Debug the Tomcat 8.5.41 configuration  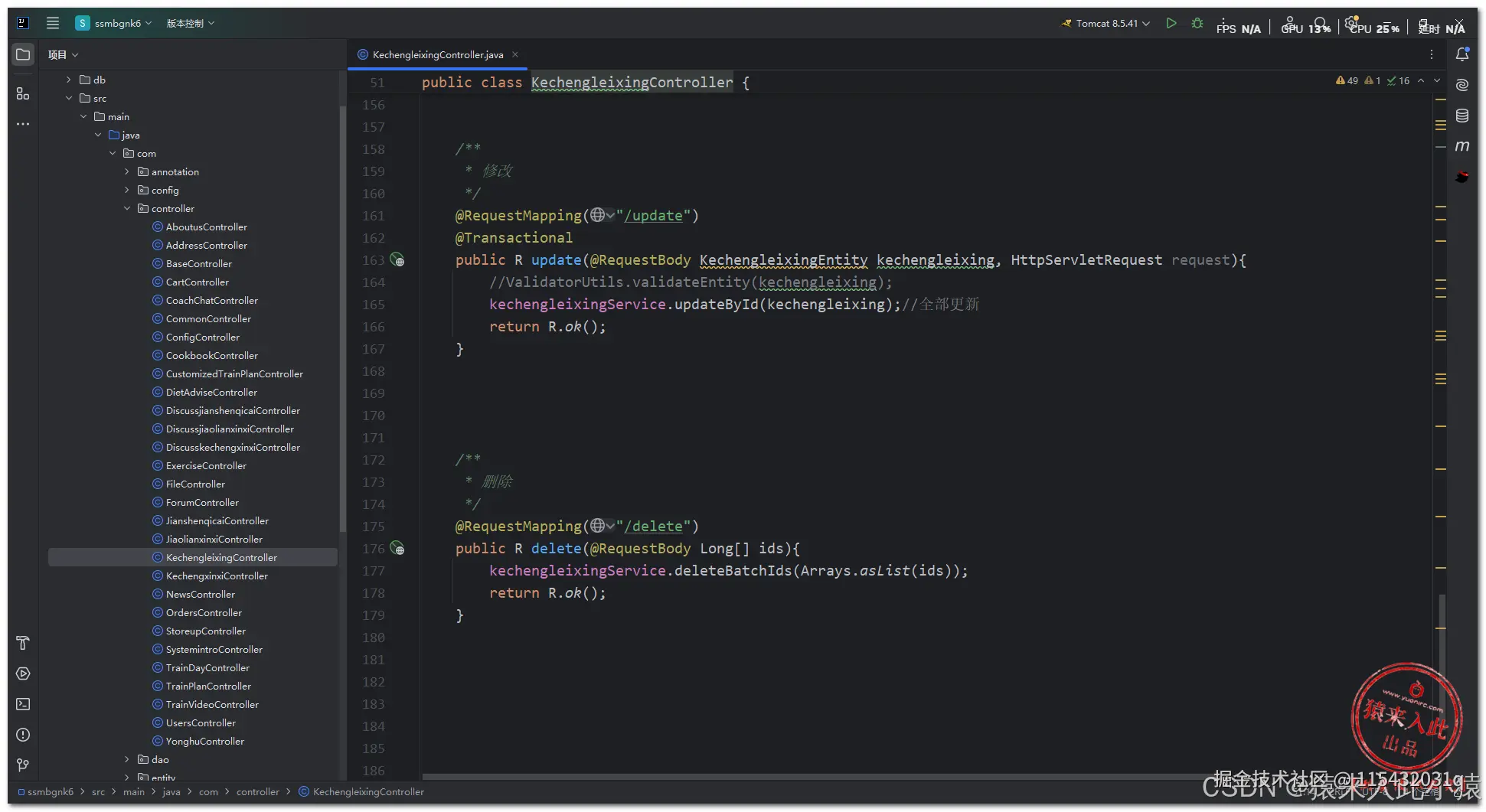click(x=1197, y=23)
